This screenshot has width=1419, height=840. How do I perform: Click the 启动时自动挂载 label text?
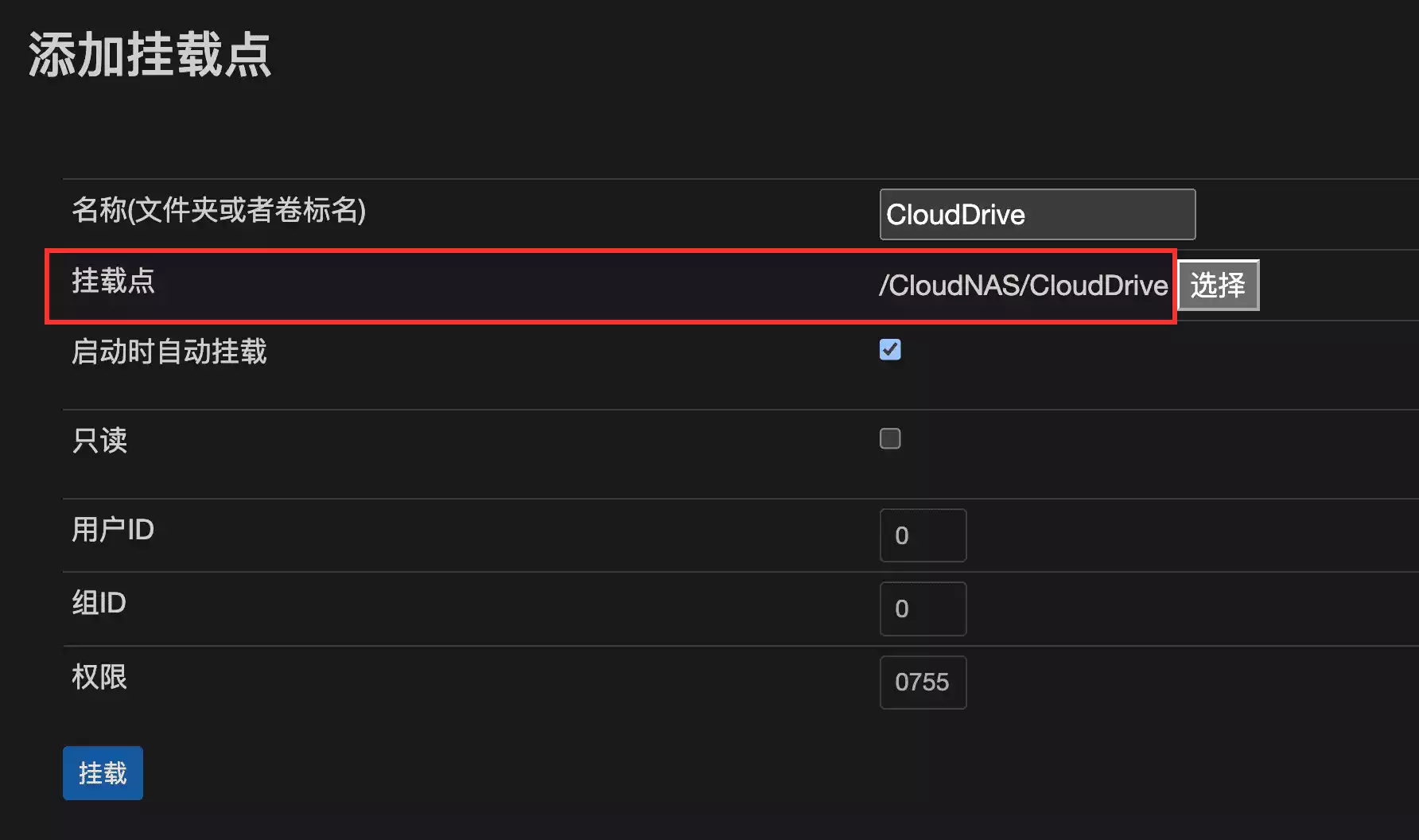[169, 352]
